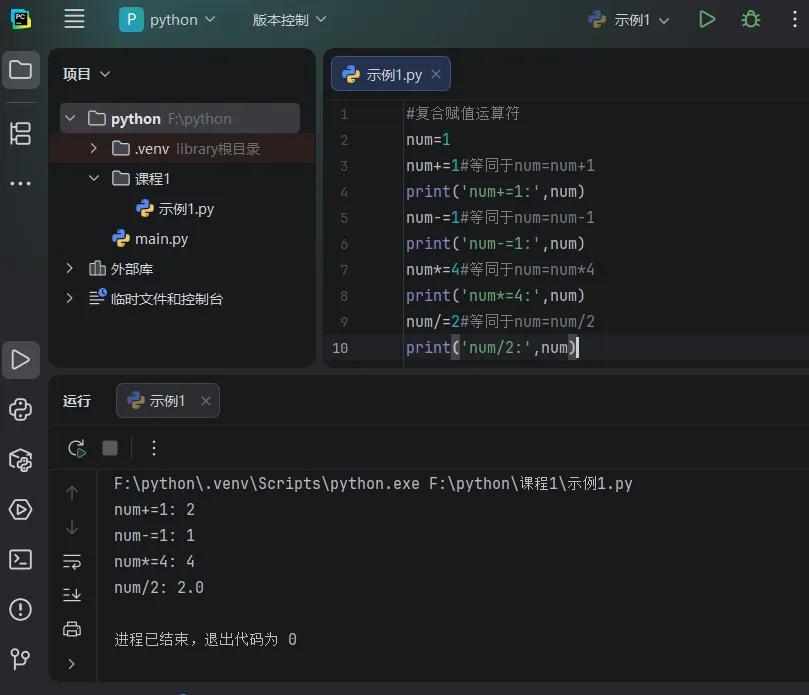Select 示例1.py in the project tree
Image resolution: width=809 pixels, height=695 pixels.
click(x=175, y=208)
